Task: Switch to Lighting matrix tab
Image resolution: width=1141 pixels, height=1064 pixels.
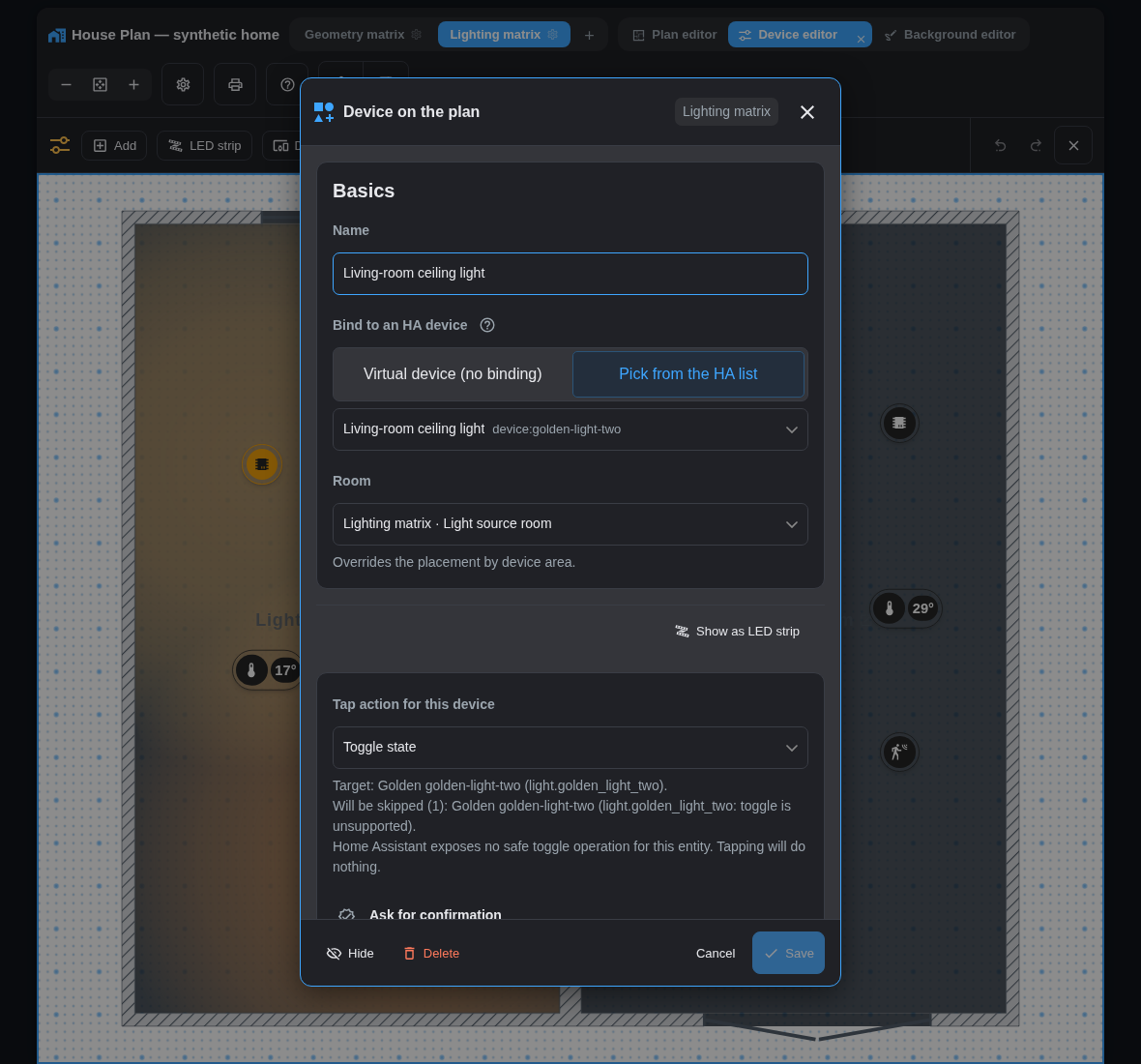Action: click(x=495, y=34)
